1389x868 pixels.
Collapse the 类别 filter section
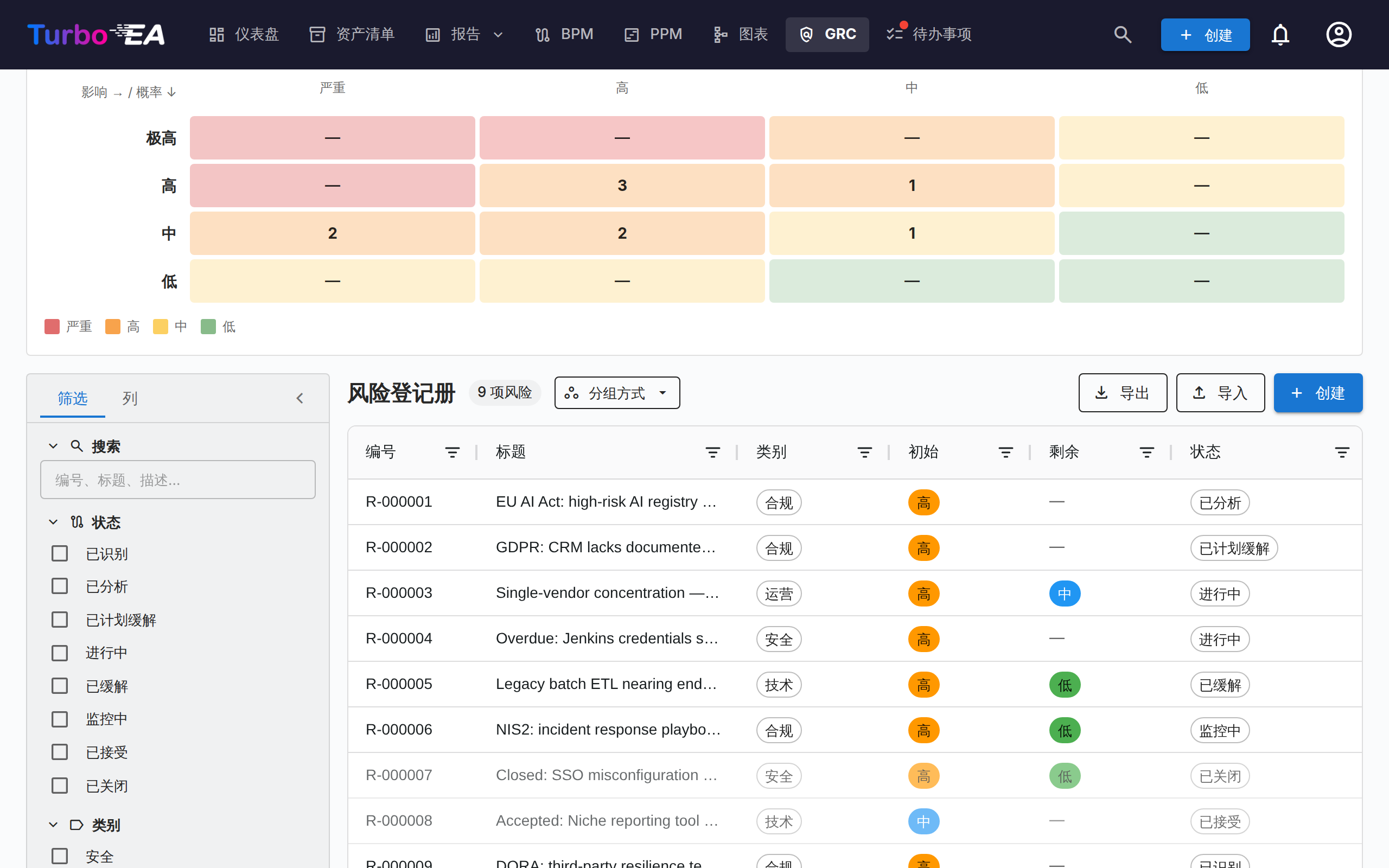53,825
